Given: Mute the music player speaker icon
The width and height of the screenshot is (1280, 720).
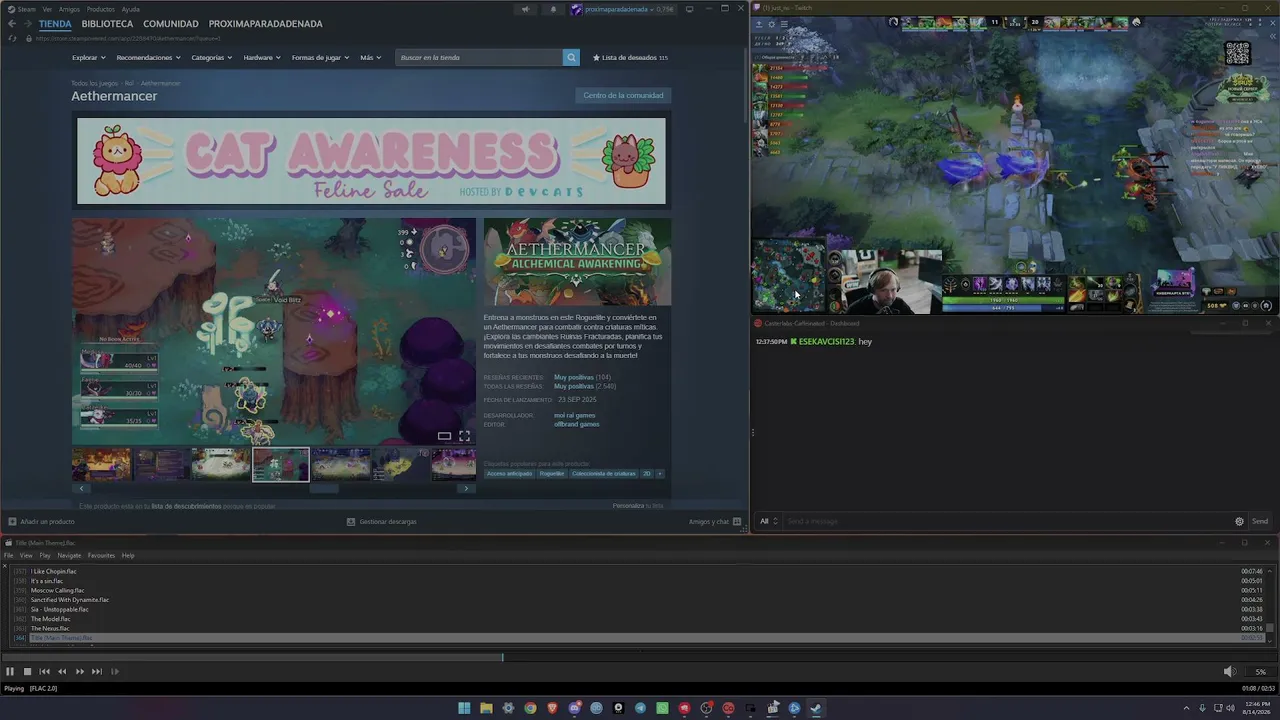Looking at the screenshot, I should 1230,672.
